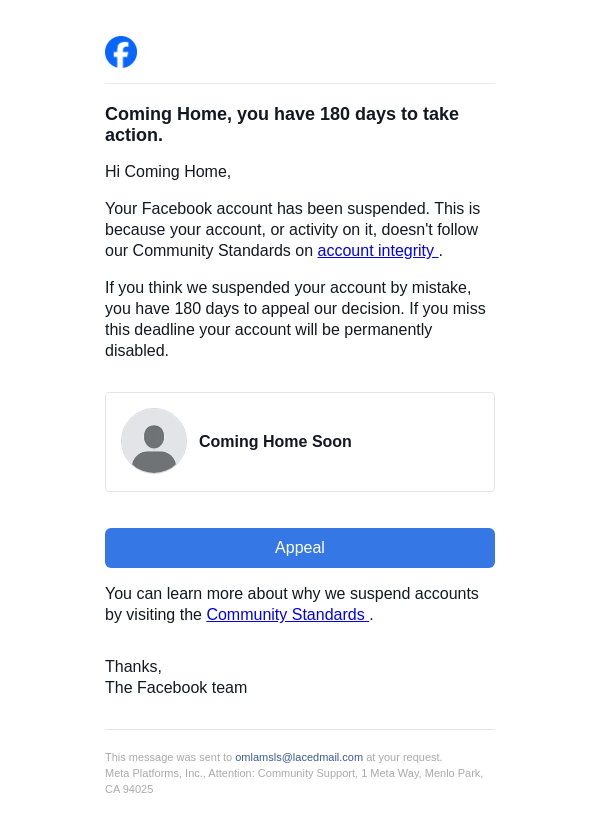Click the Meta Platforms mailing address text

pos(294,773)
